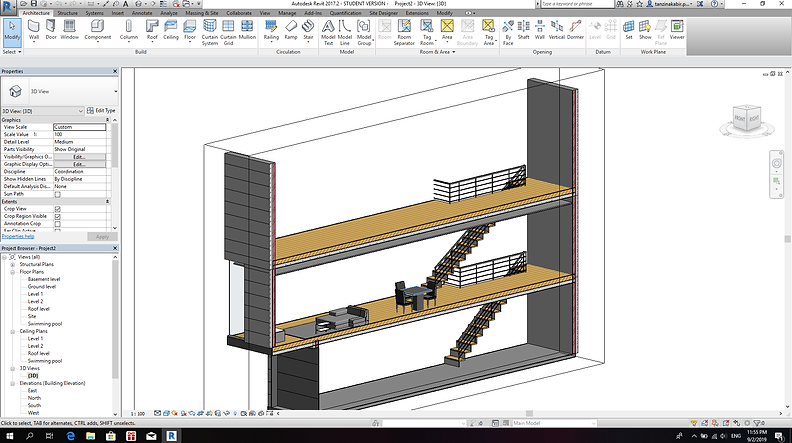792x443 pixels.
Task: Open the Select panel dropdown
Action: tap(12, 52)
